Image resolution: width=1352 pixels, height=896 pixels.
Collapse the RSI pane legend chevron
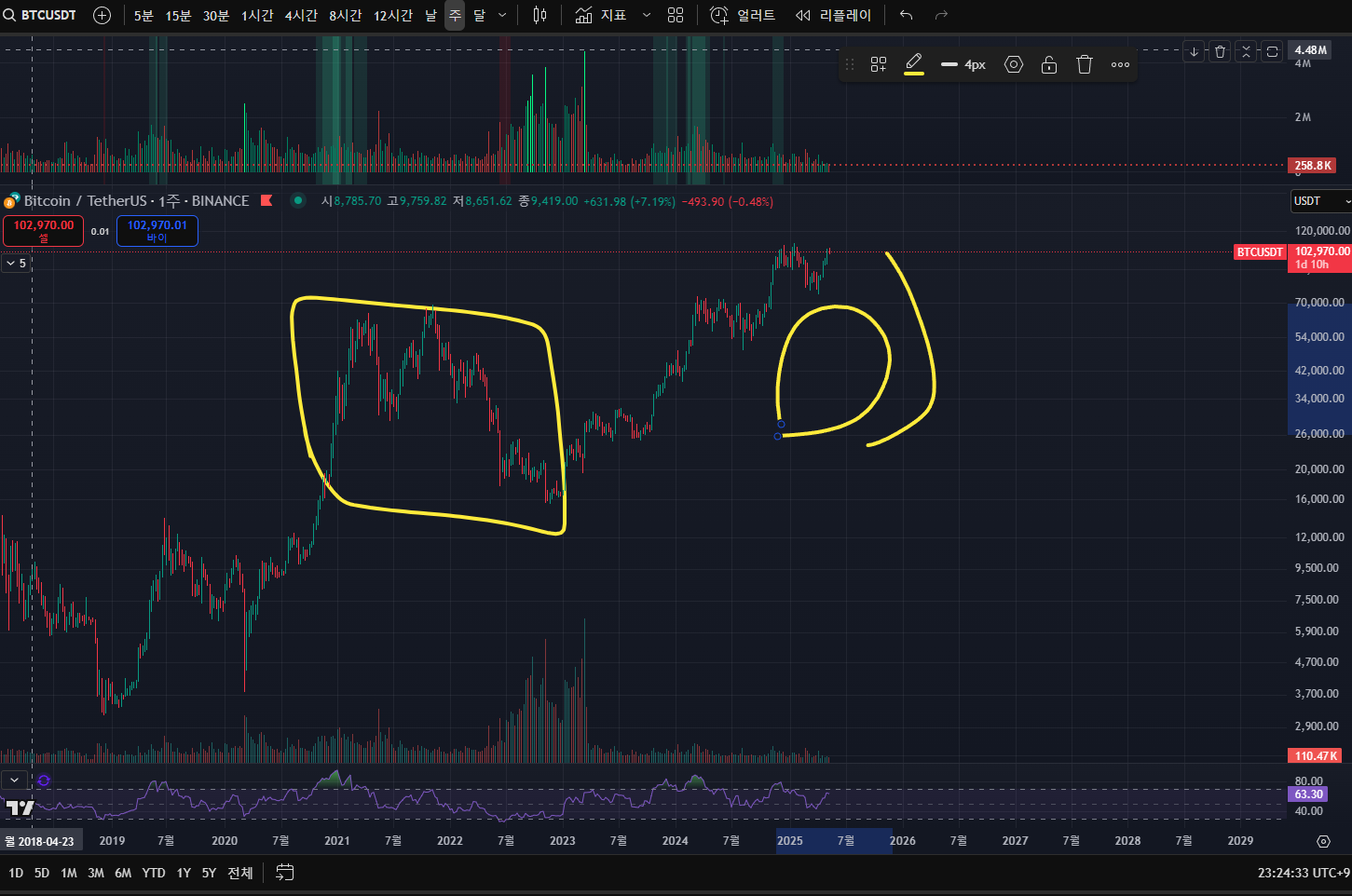14,781
